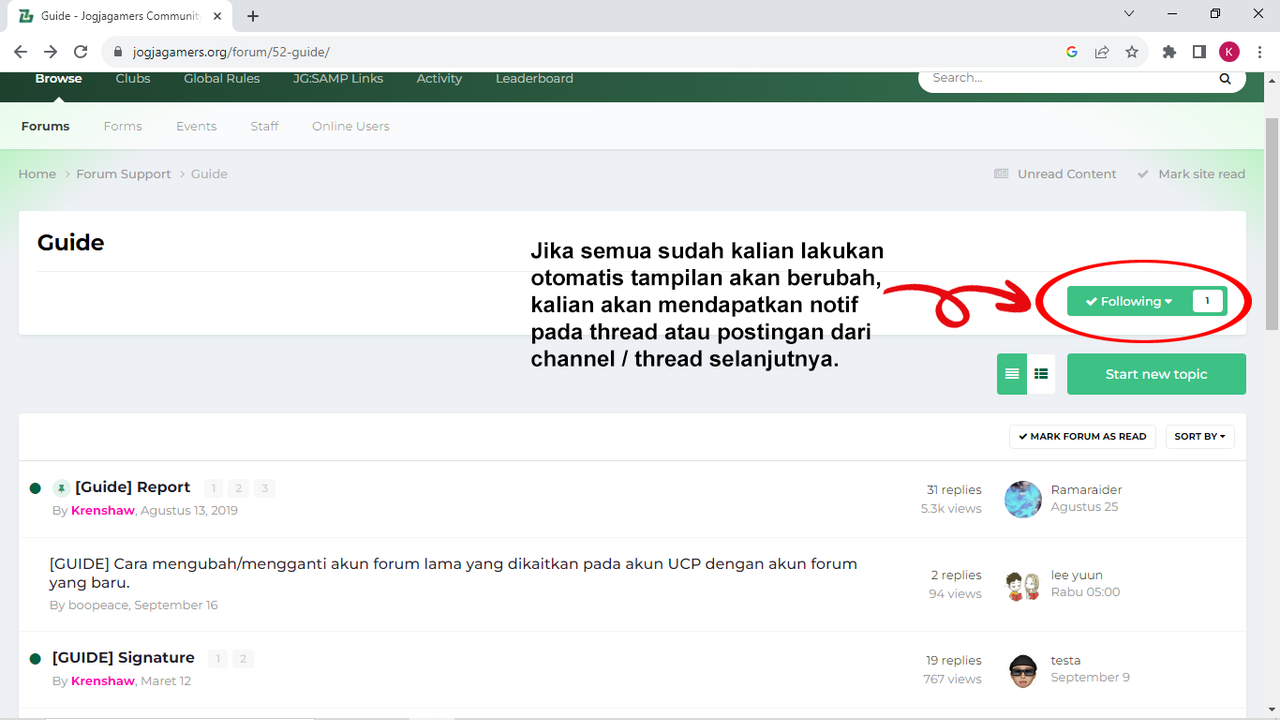Click the forum search field
The image size is (1280, 720).
(1070, 78)
